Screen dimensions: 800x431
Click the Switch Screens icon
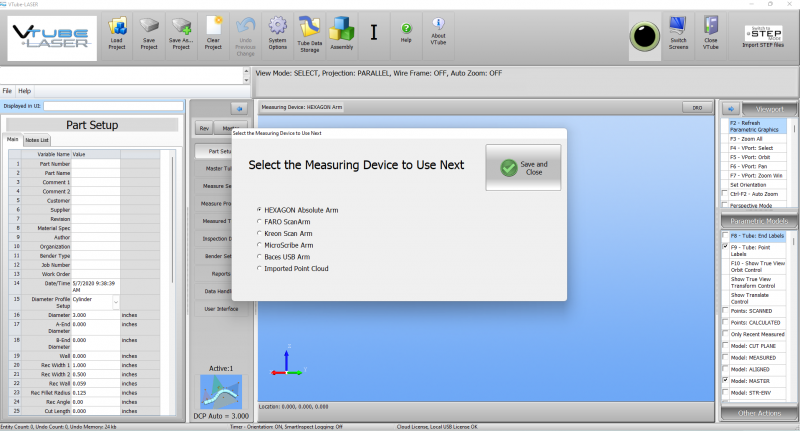pos(678,26)
